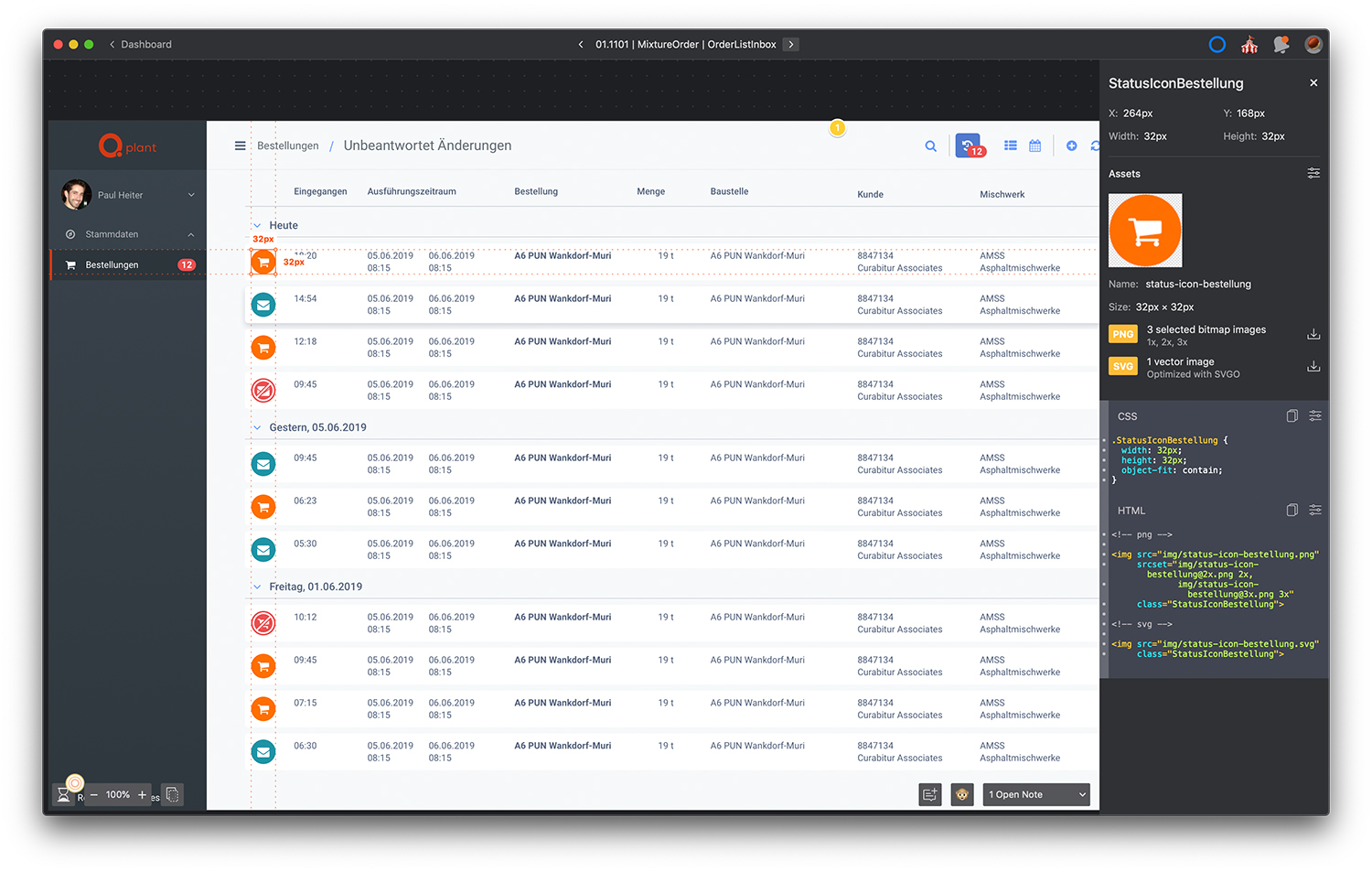Collapse the Heute group
This screenshot has height=872, width=1372.
point(257,225)
